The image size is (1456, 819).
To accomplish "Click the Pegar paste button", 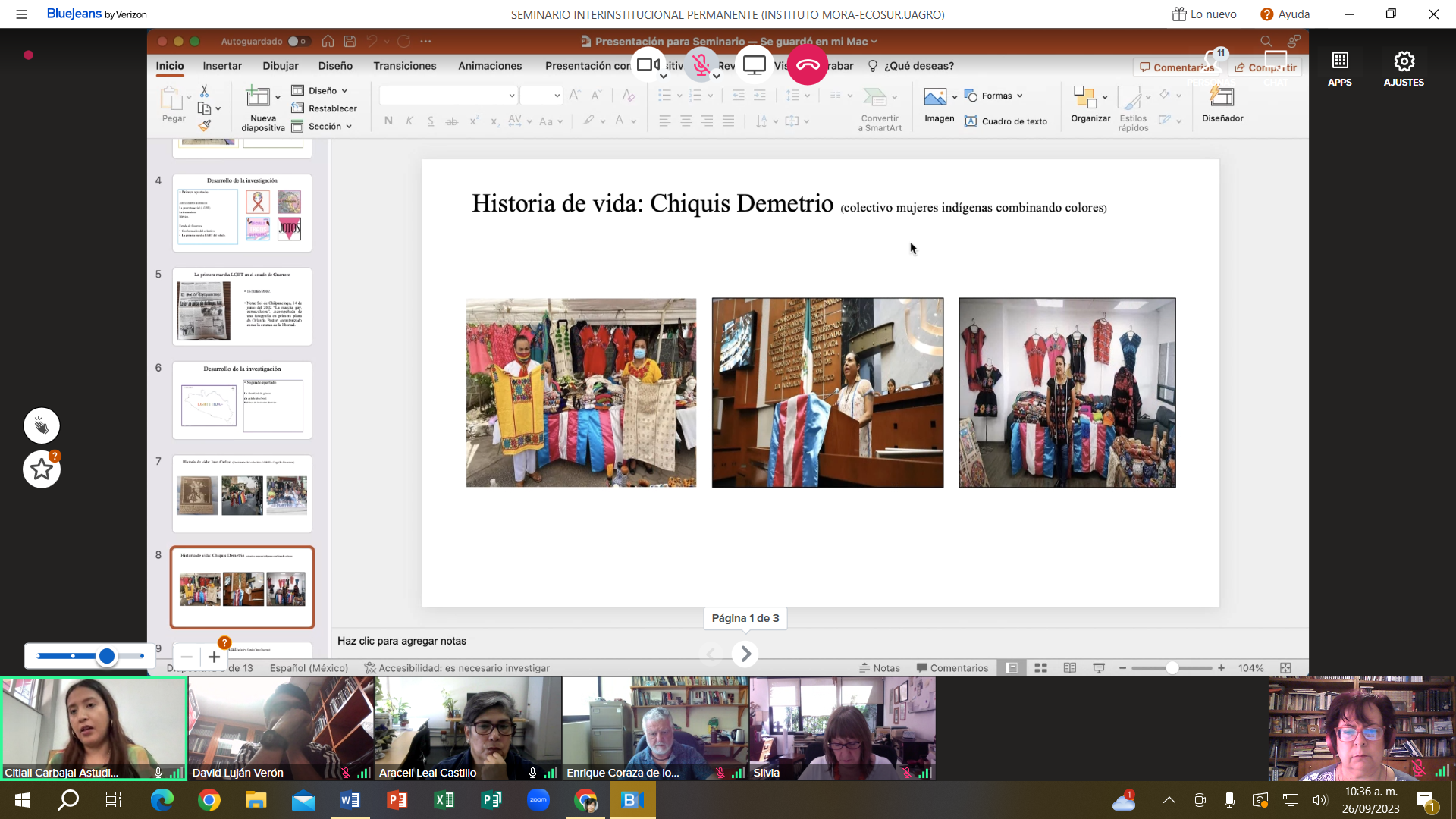I will (x=173, y=105).
